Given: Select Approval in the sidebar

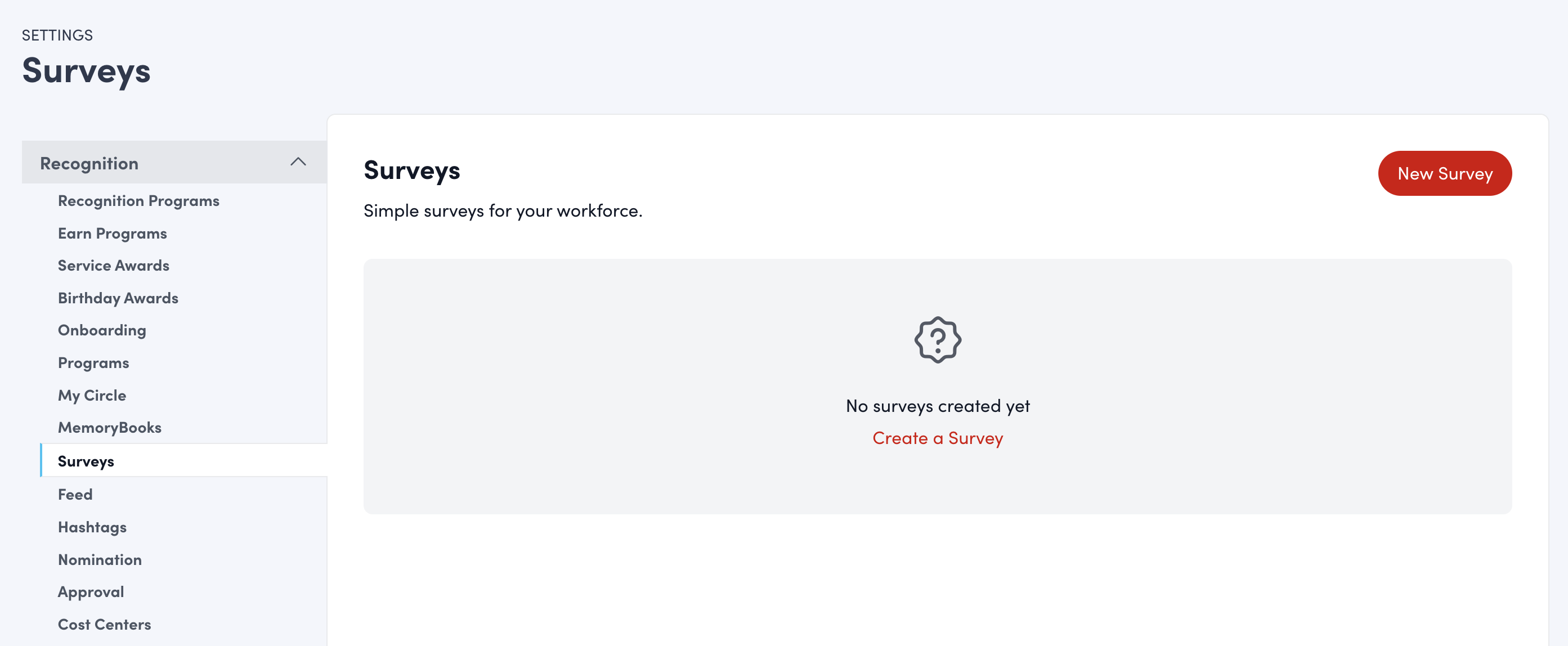Looking at the screenshot, I should [x=91, y=592].
